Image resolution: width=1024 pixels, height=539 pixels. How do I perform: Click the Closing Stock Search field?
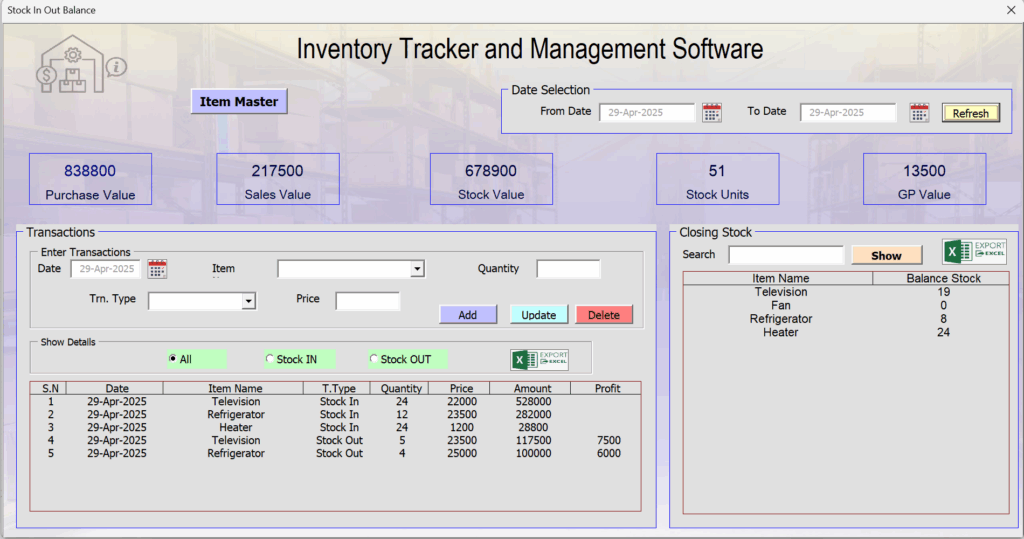point(786,255)
